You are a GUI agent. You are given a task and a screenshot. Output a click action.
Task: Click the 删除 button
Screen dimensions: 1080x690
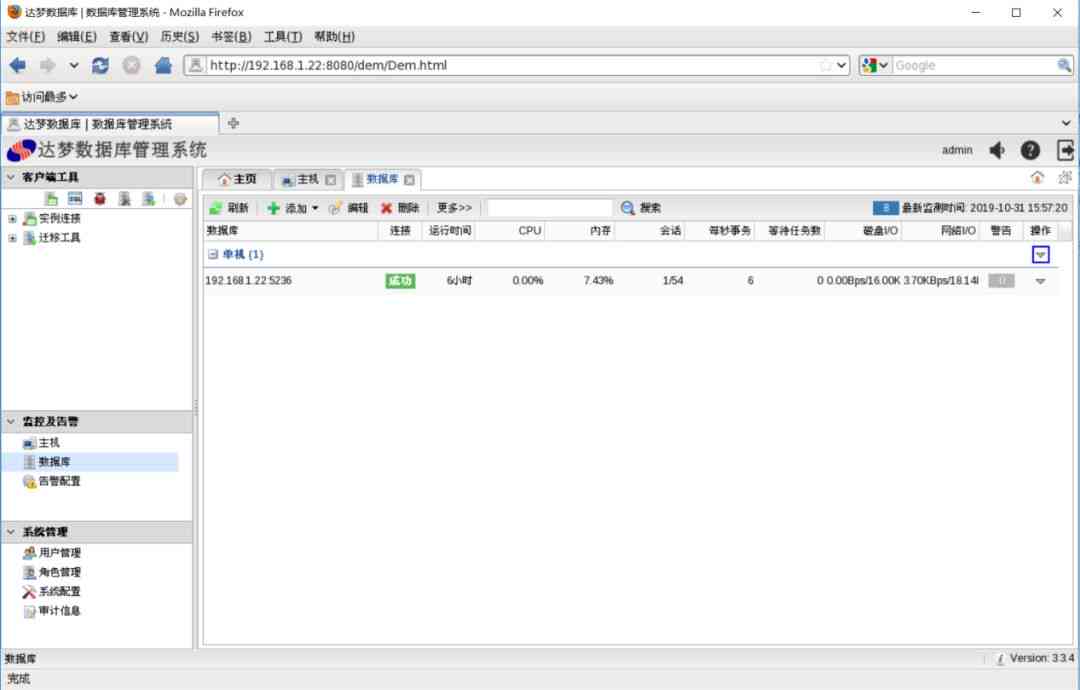pyautogui.click(x=400, y=208)
